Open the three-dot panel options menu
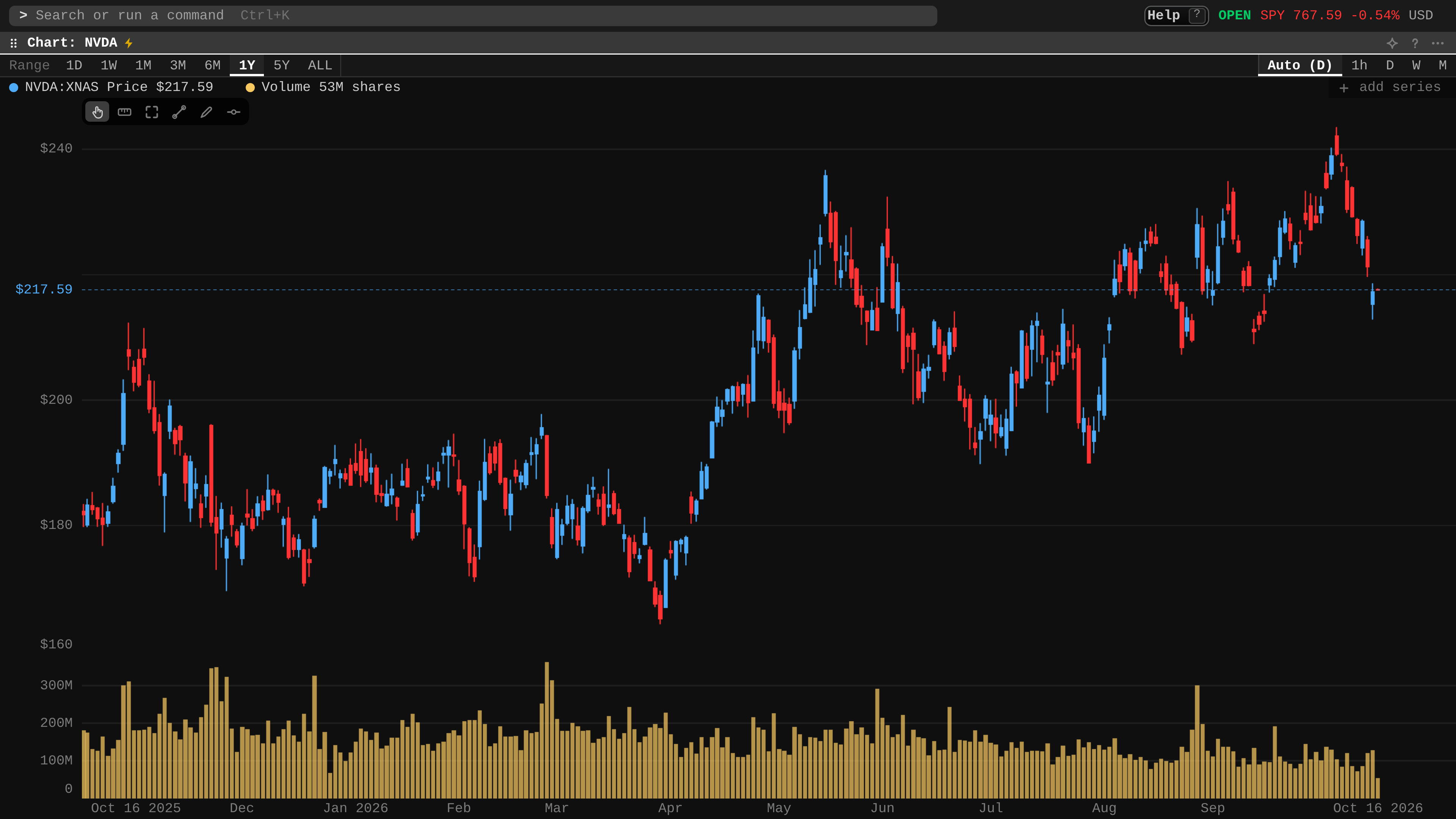This screenshot has height=819, width=1456. tap(1437, 43)
